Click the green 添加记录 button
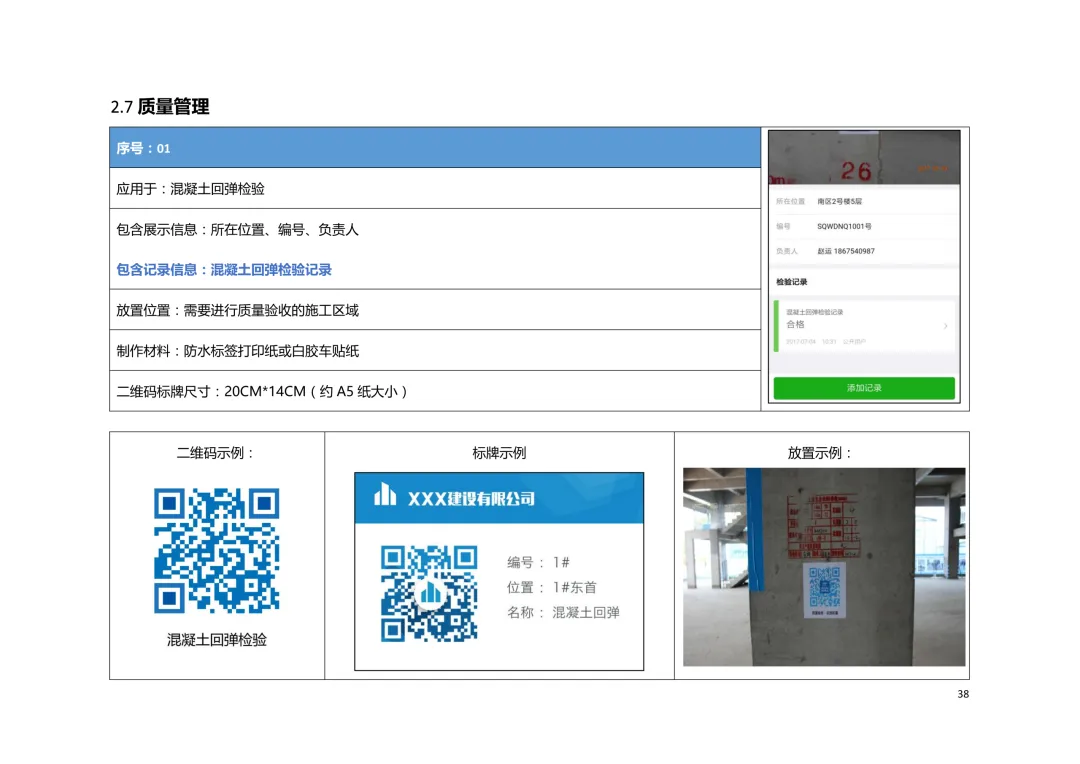The height and width of the screenshot is (764, 1080). (x=864, y=388)
